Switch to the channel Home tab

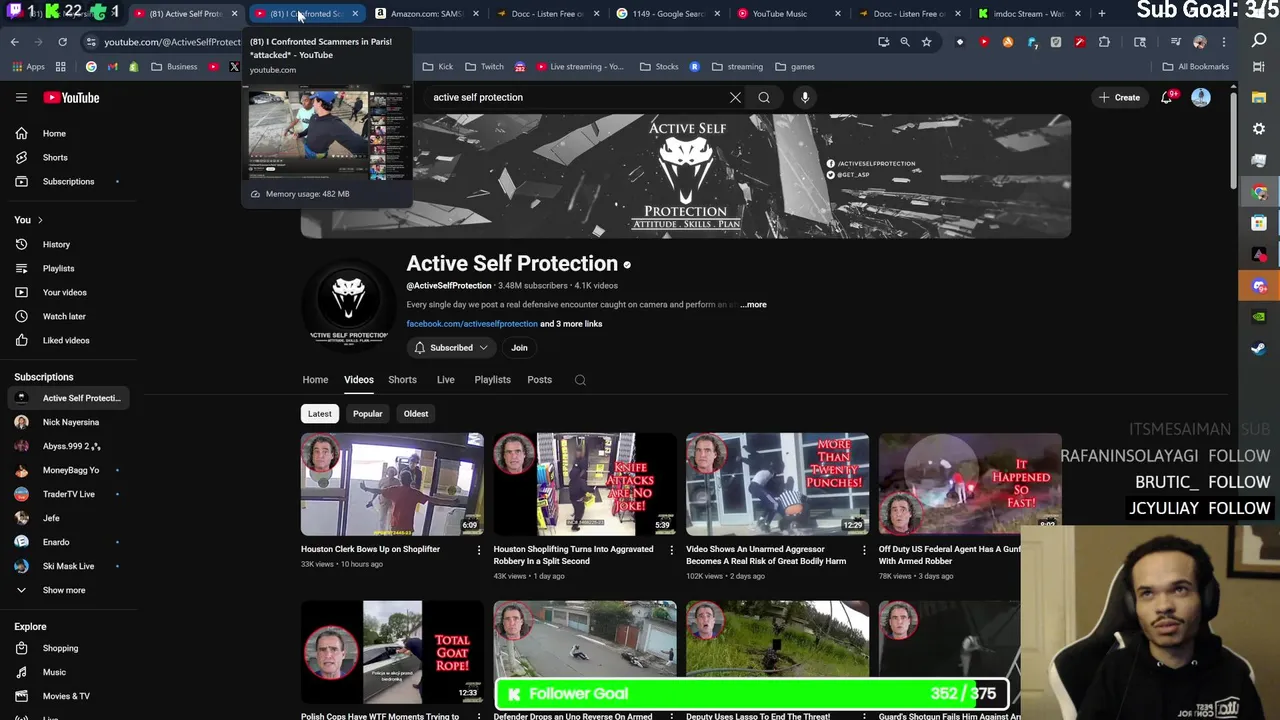pos(315,380)
